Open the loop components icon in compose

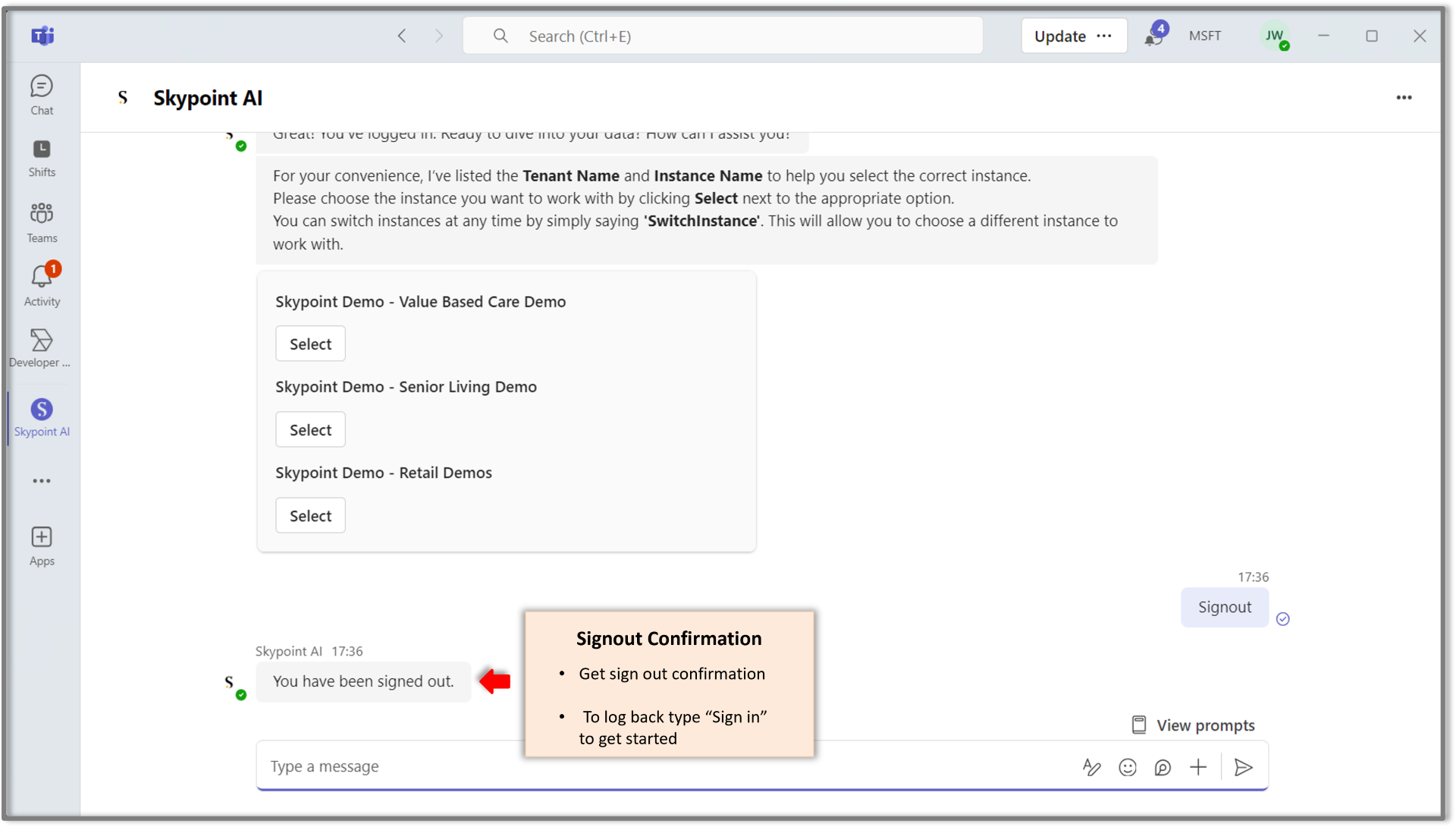pos(1163,767)
